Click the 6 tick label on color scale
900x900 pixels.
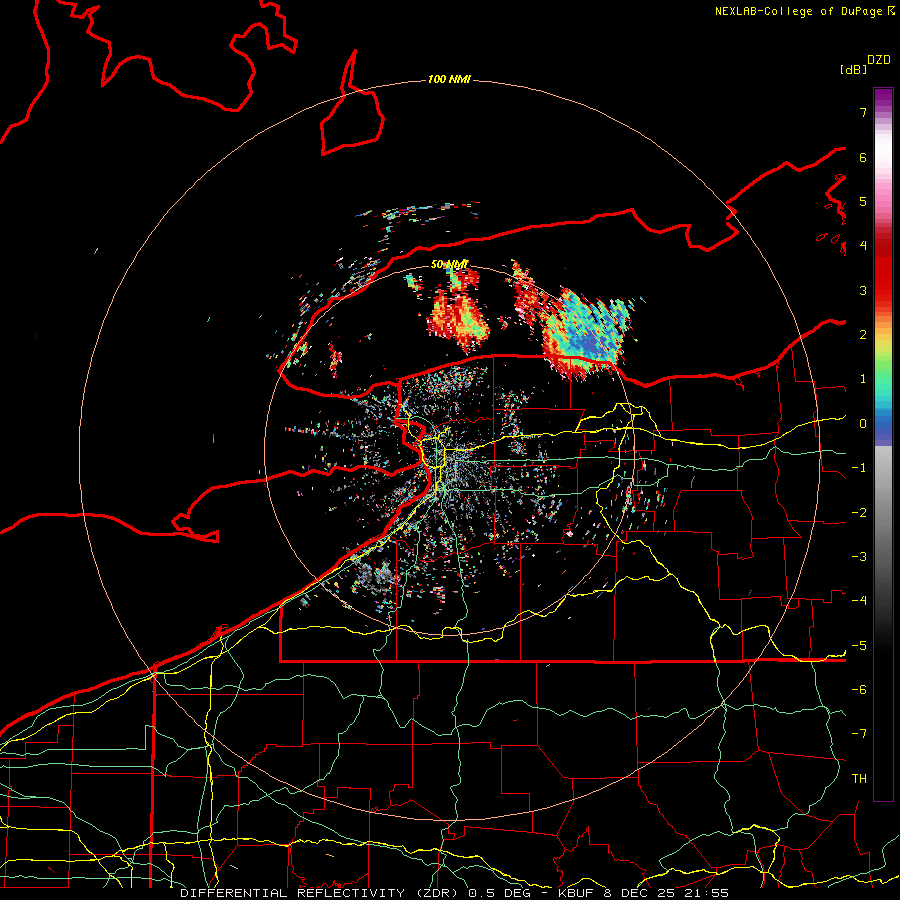pyautogui.click(x=863, y=157)
